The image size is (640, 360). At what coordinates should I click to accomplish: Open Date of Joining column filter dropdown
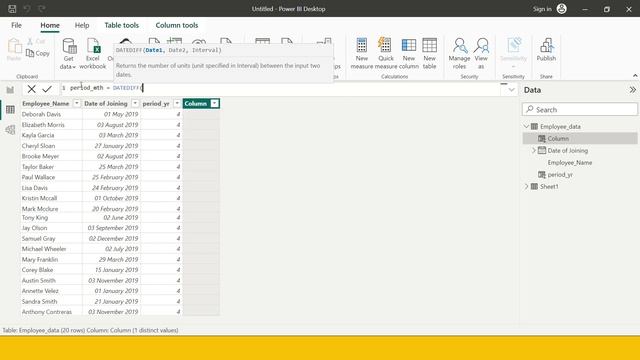click(x=135, y=104)
